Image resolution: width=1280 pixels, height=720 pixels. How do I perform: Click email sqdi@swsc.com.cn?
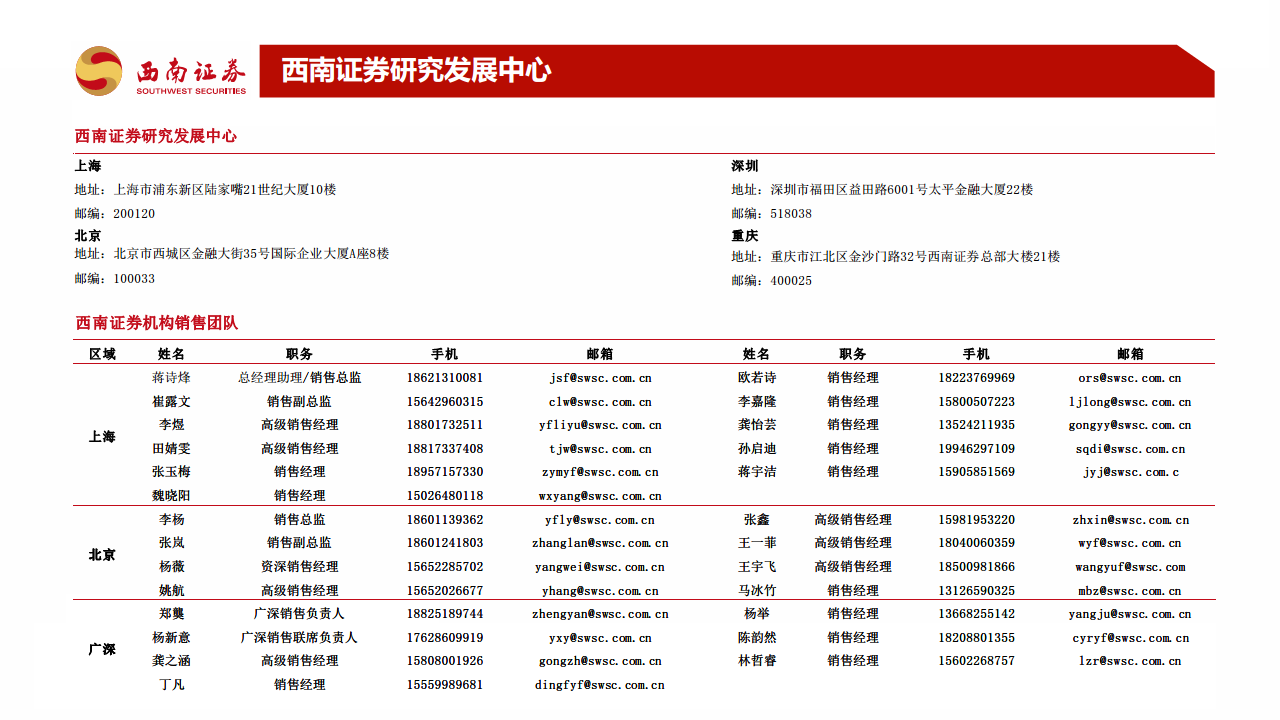pos(1130,449)
